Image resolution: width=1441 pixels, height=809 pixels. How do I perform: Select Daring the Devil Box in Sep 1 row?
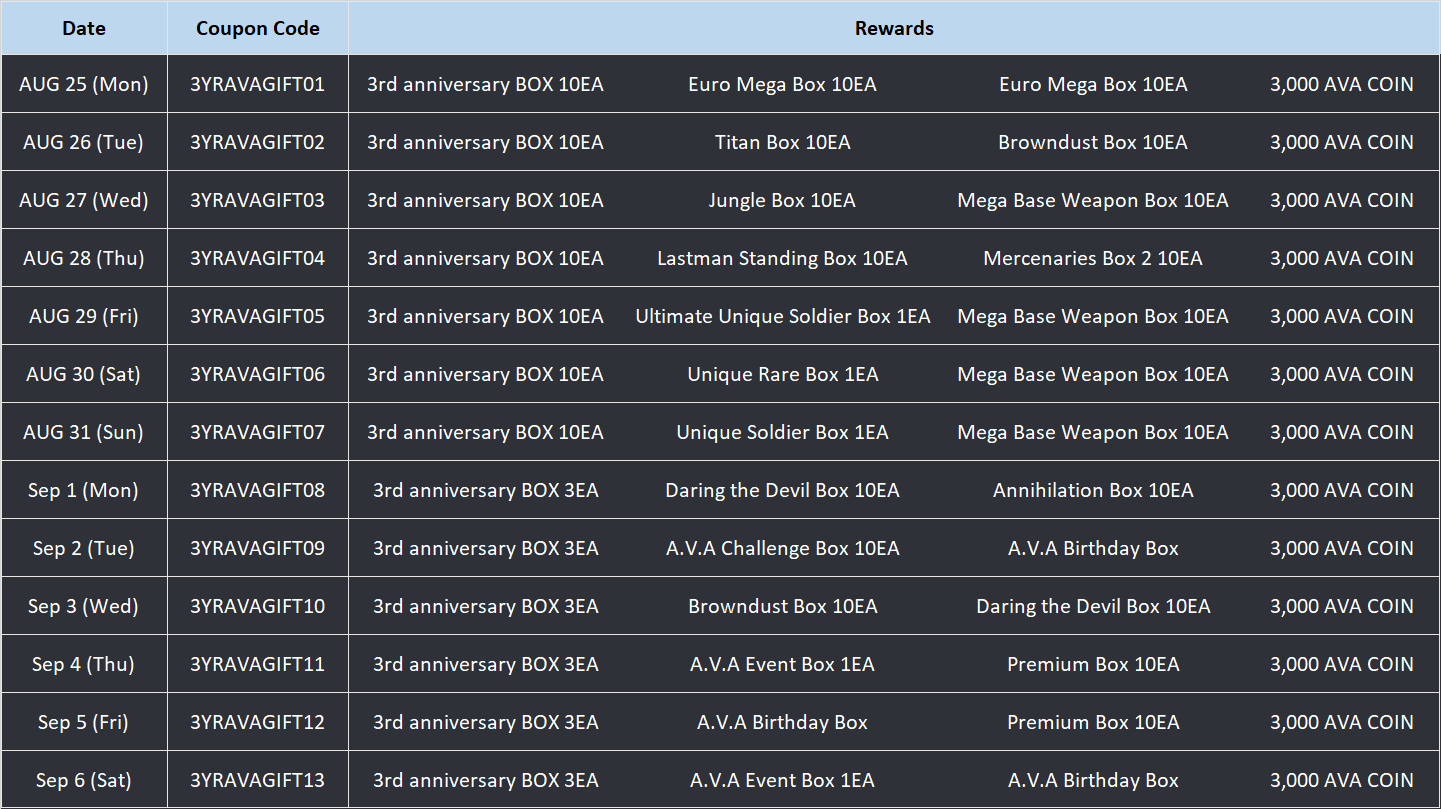coord(783,490)
